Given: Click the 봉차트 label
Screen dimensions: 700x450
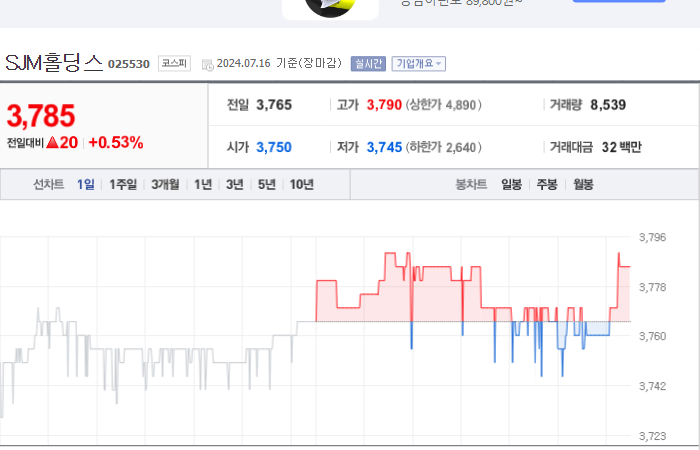Looking at the screenshot, I should coord(471,184).
